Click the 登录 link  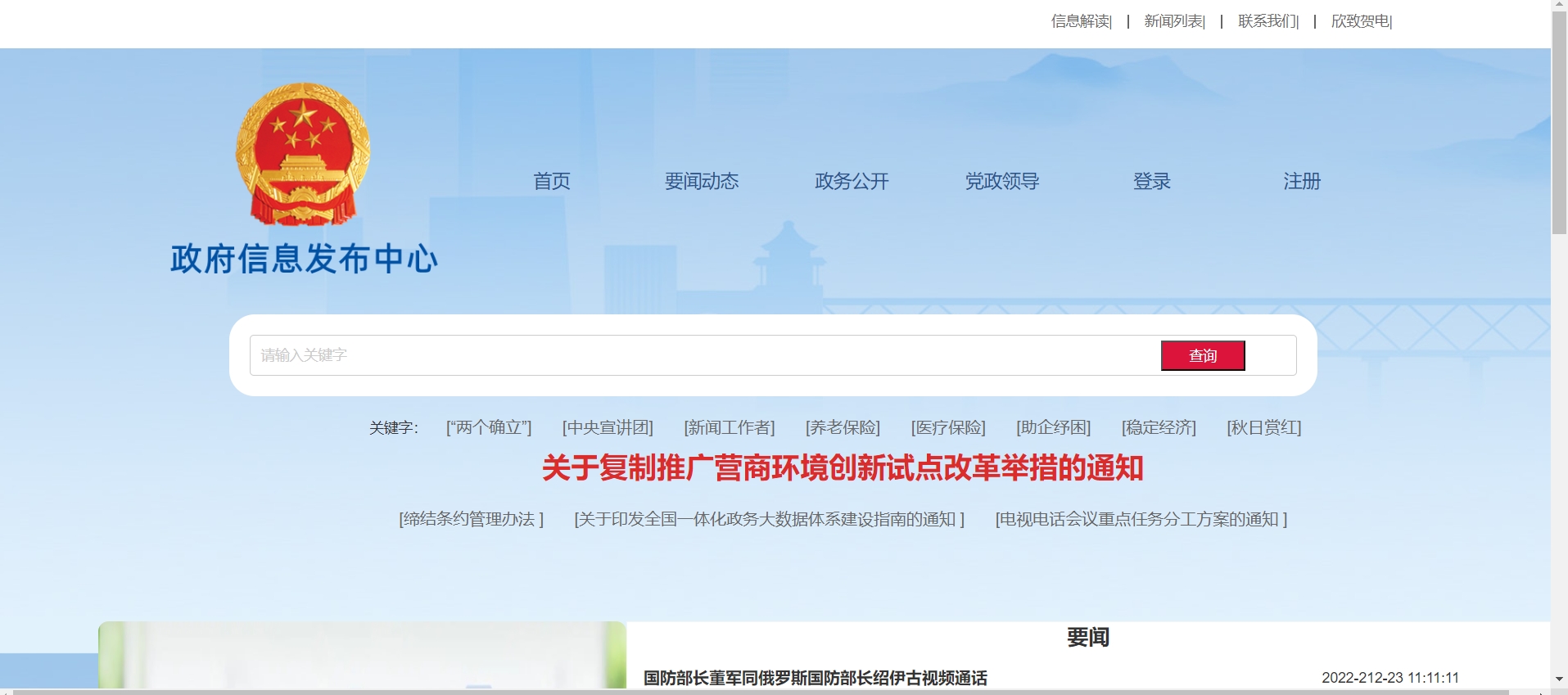[x=1151, y=181]
